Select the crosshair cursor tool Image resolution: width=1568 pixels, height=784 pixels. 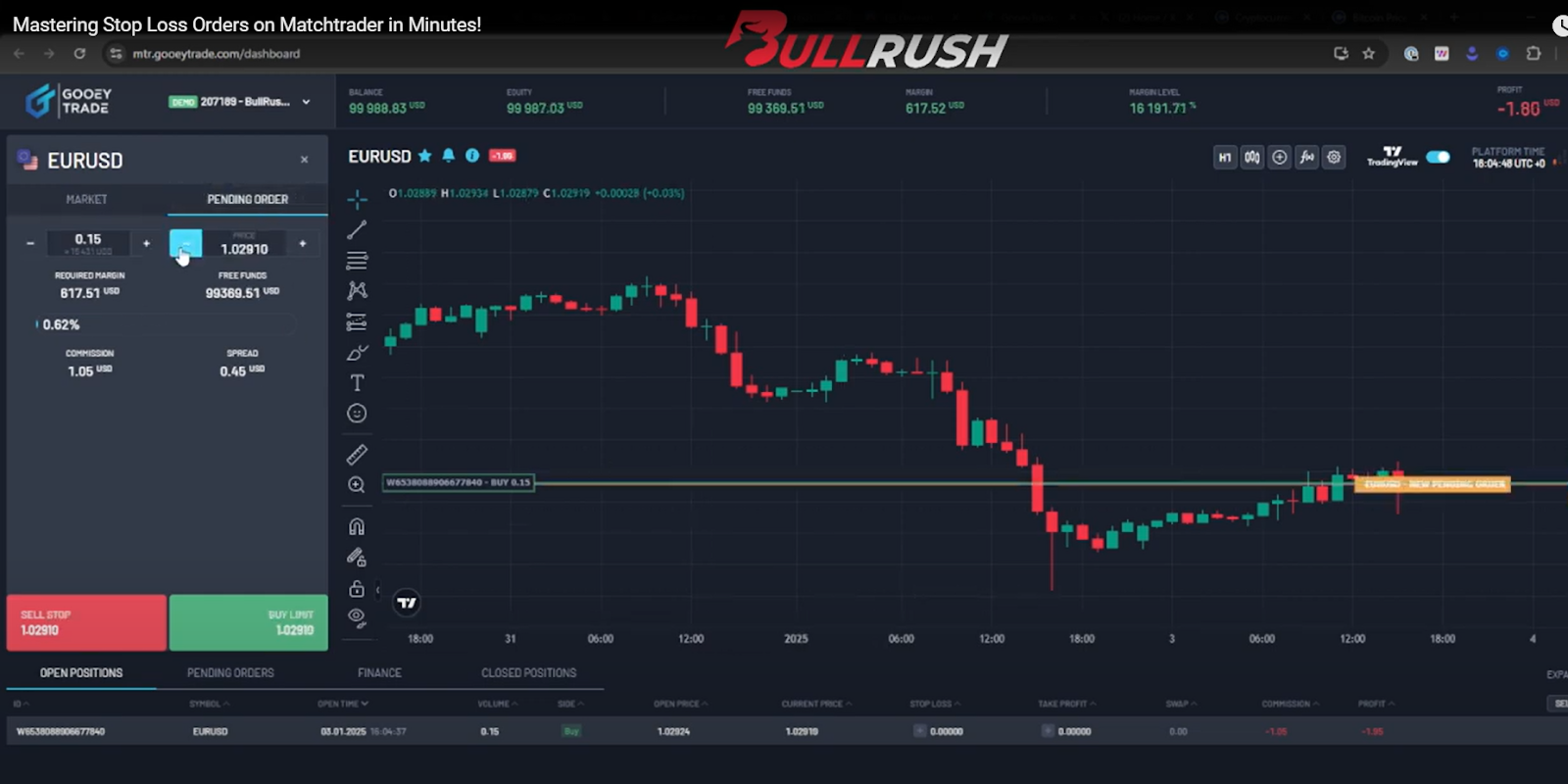(357, 200)
